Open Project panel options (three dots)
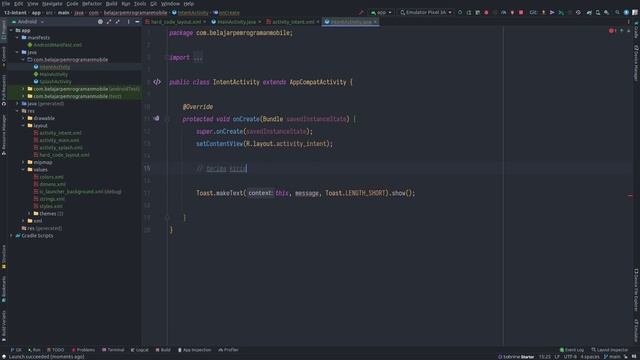This screenshot has height=360, width=640. pos(128,22)
